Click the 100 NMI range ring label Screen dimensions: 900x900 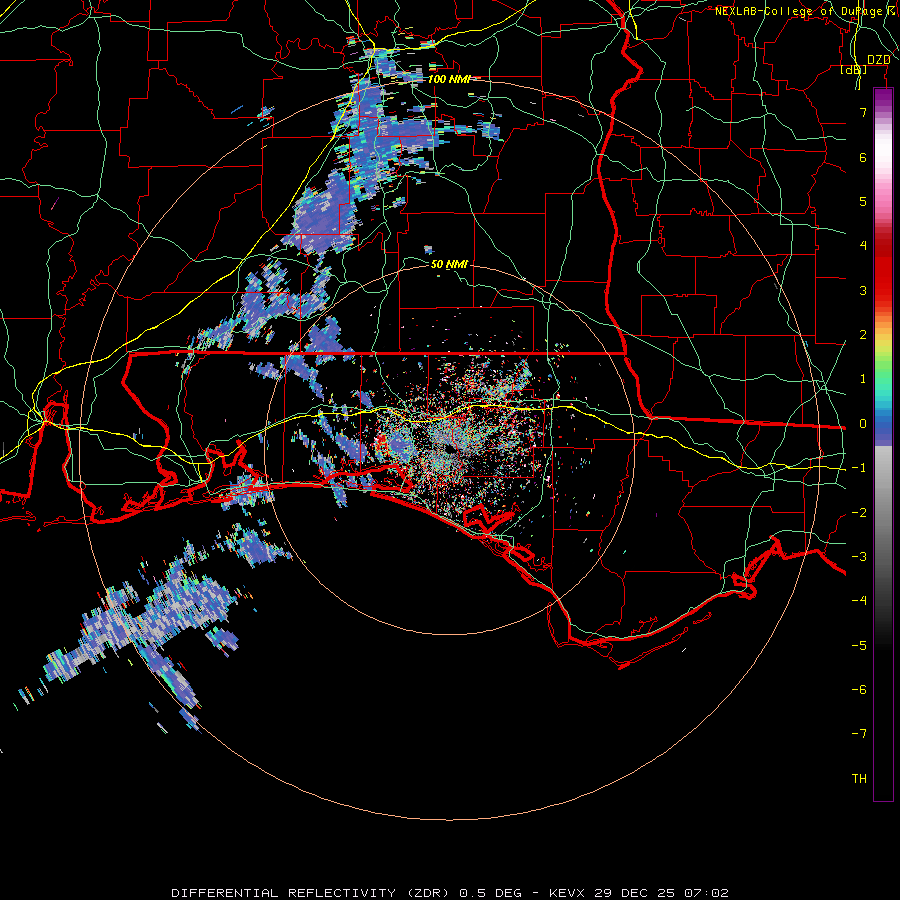point(449,79)
